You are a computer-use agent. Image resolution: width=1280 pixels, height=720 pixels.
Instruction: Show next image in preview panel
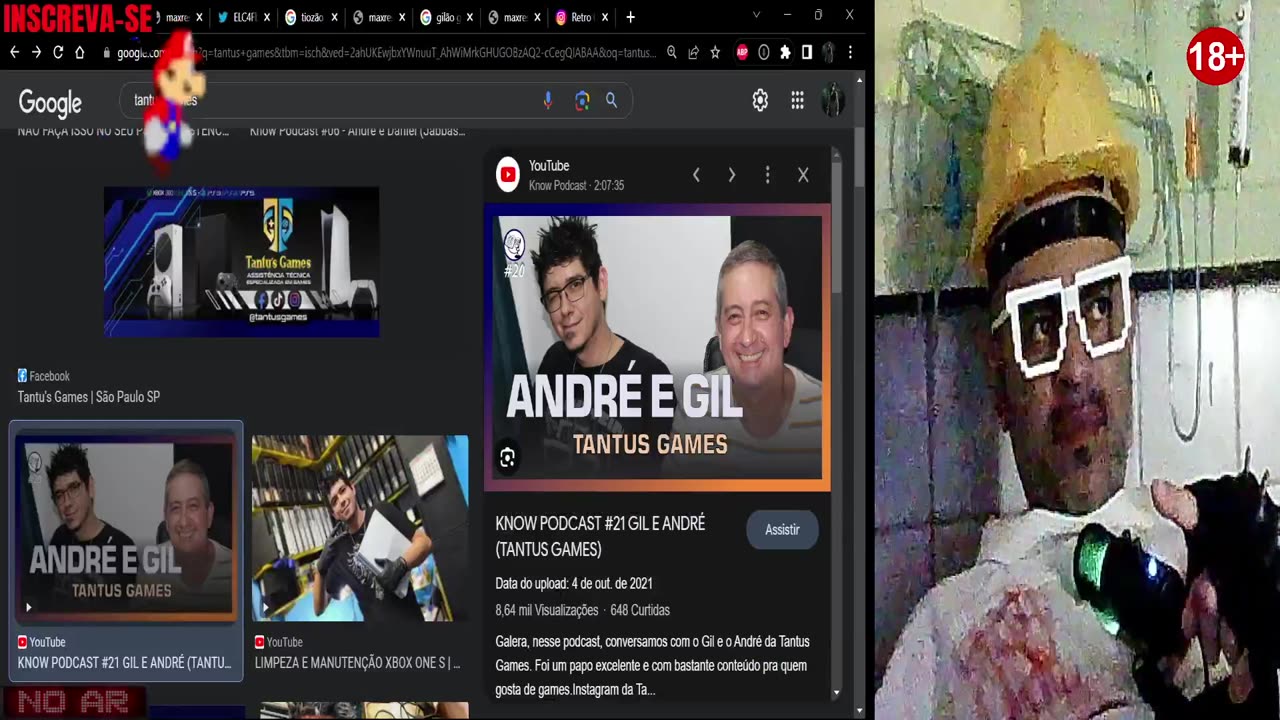coord(732,175)
